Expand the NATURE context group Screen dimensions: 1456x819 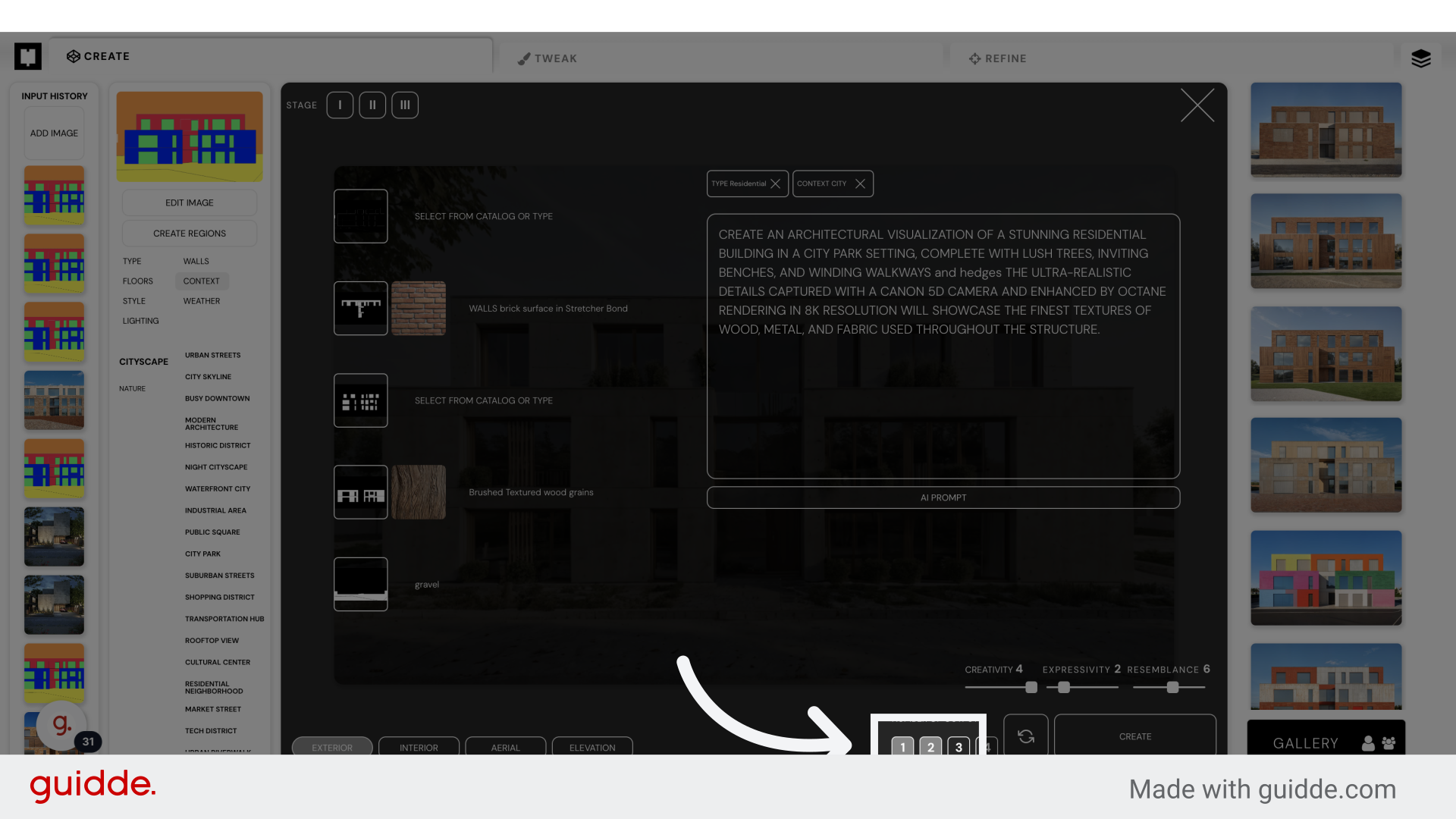coord(132,388)
